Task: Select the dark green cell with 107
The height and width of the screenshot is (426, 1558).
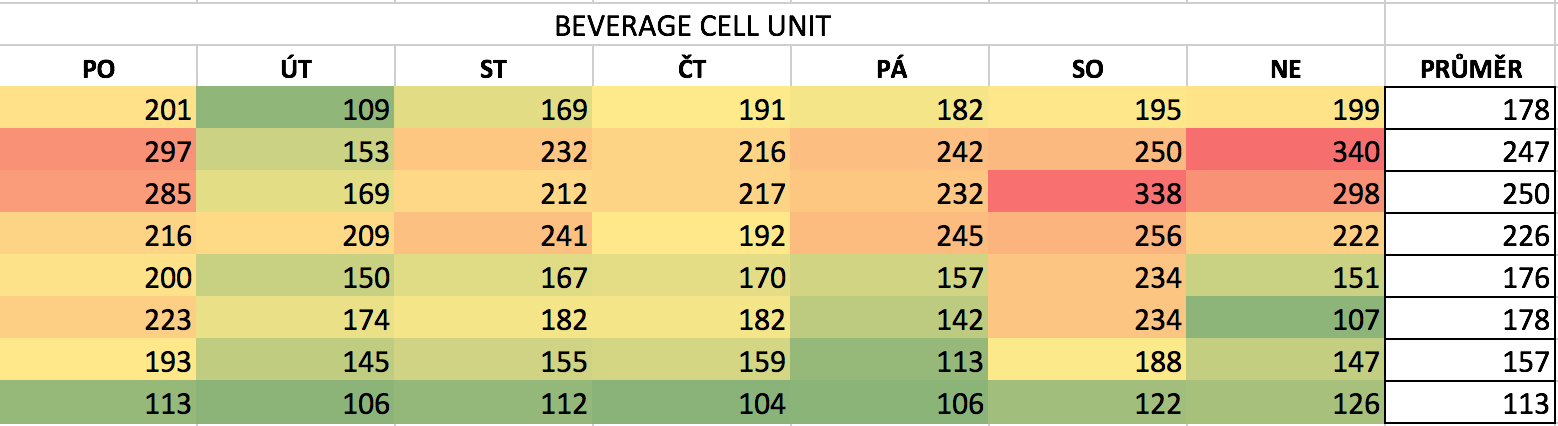Action: coord(1286,320)
